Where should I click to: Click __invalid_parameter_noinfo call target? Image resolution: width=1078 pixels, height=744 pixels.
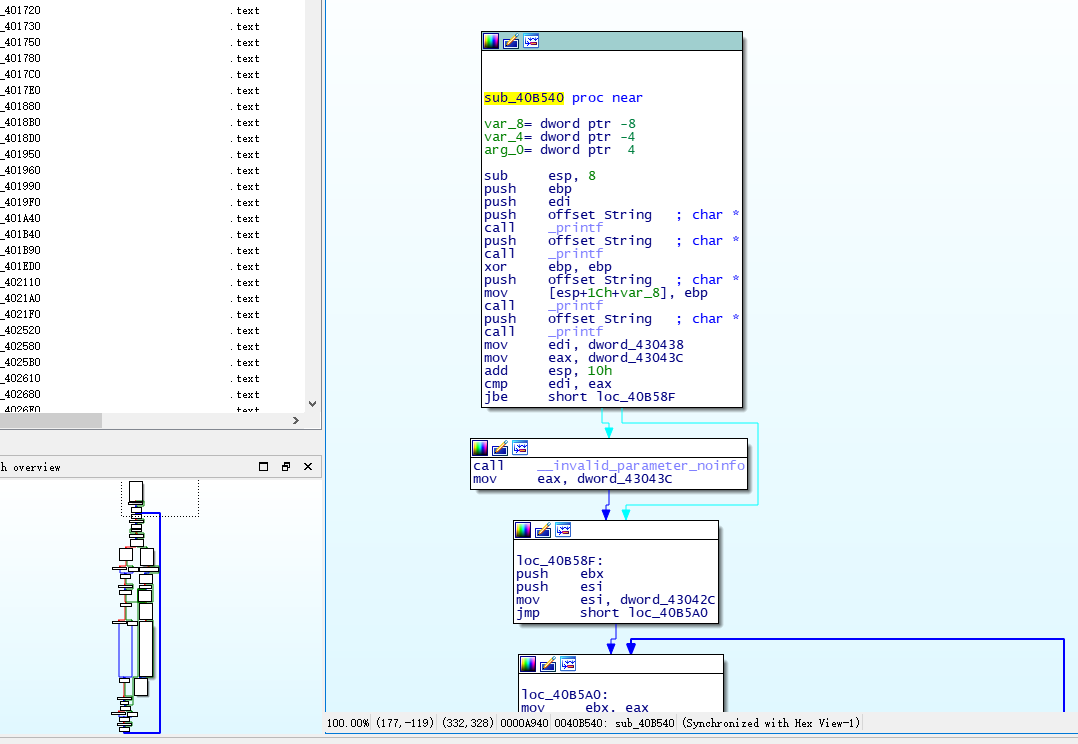(x=641, y=466)
